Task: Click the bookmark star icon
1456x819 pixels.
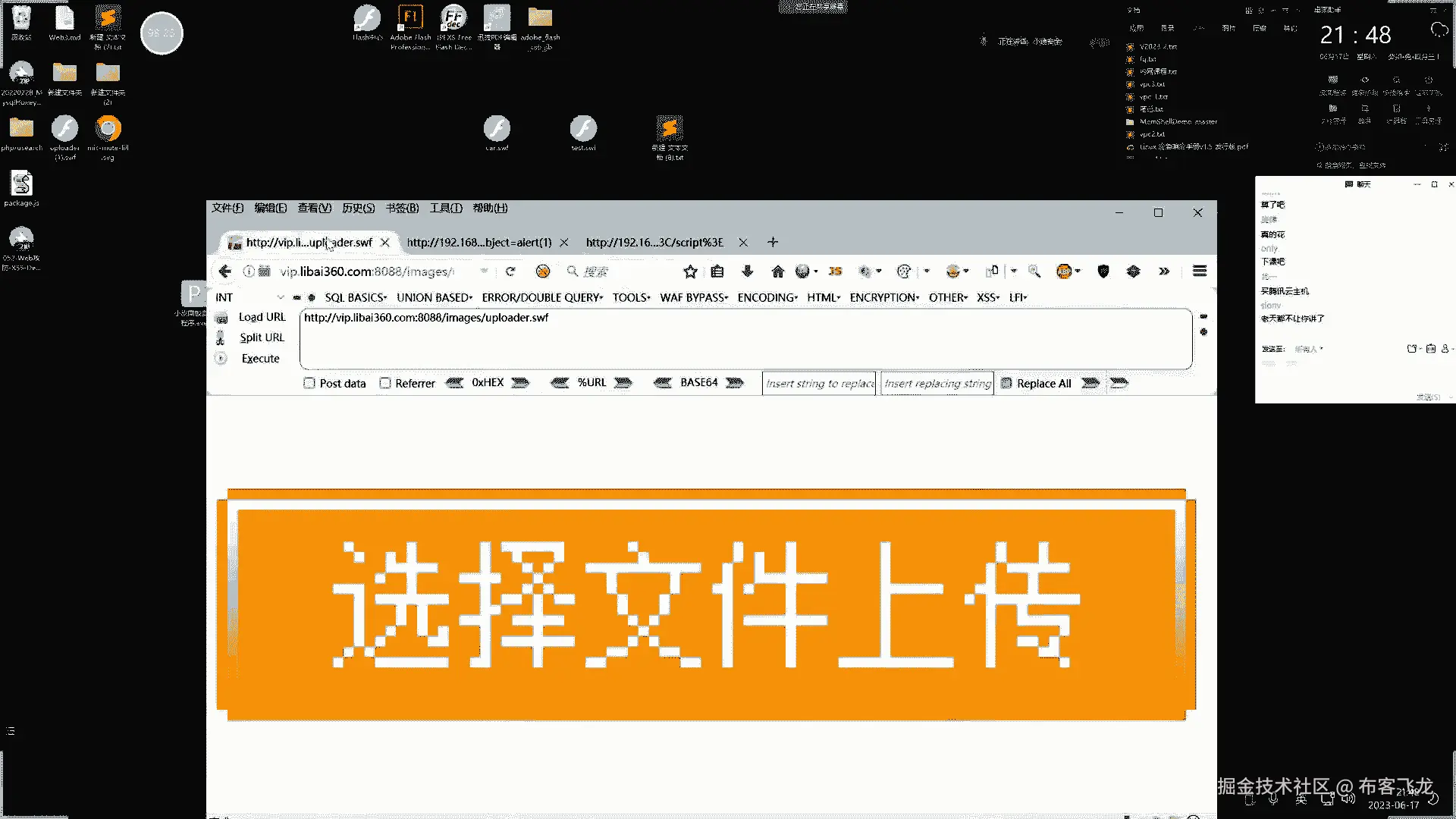Action: 690,271
